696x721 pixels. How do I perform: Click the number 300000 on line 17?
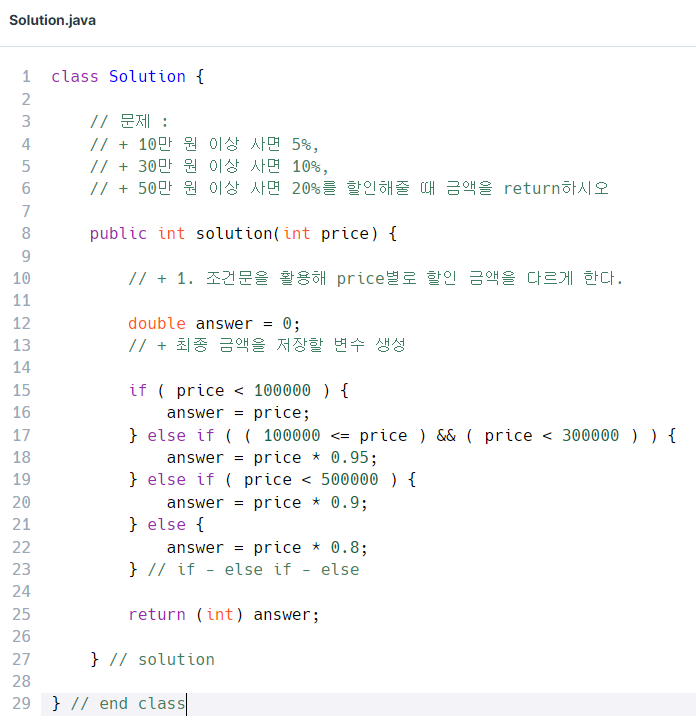click(590, 435)
